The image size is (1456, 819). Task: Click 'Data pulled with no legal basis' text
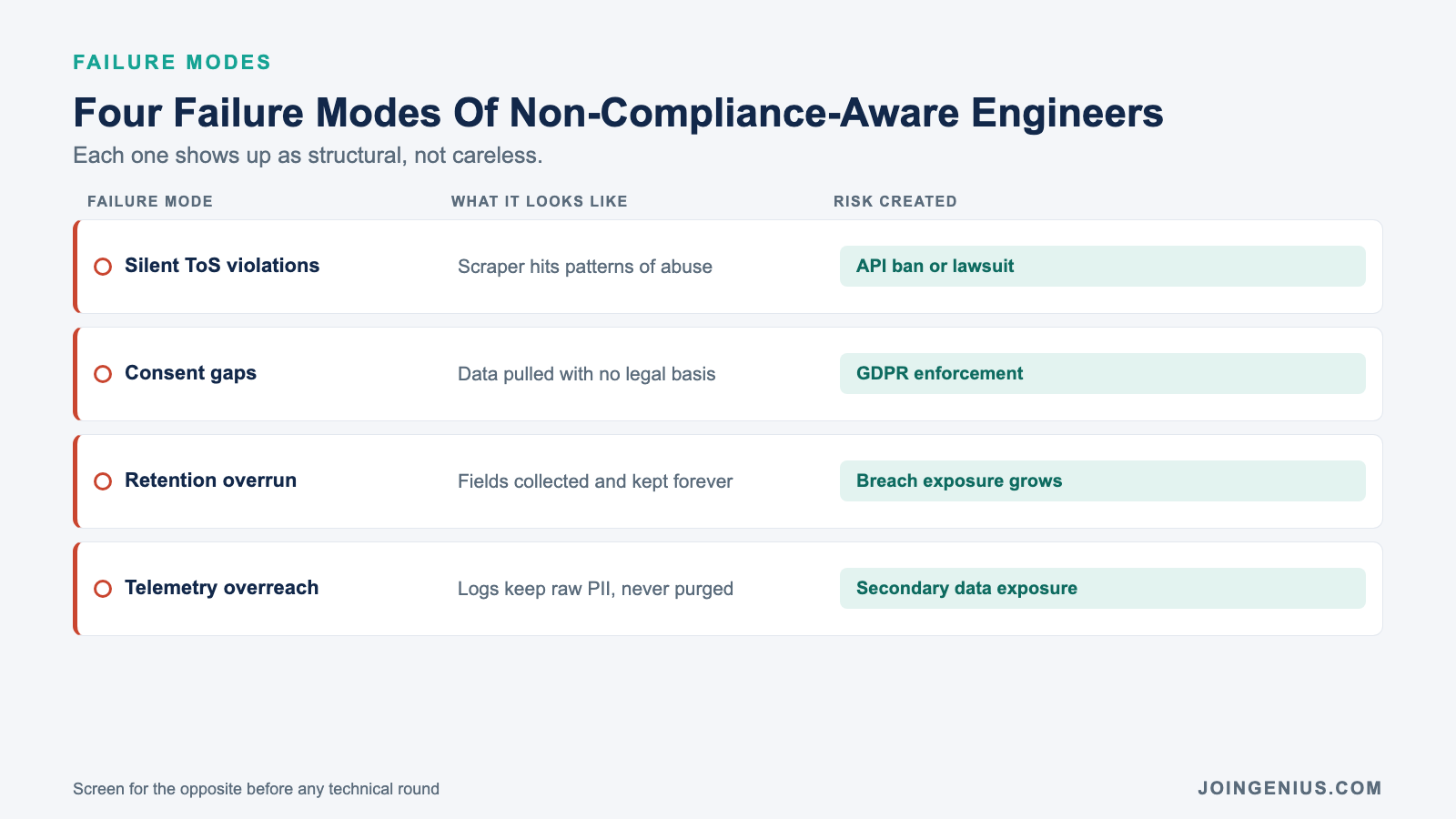pyautogui.click(x=587, y=374)
